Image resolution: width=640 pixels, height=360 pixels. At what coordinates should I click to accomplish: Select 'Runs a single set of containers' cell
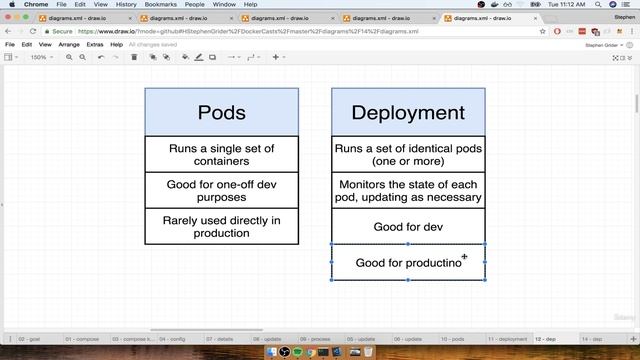pos(222,154)
